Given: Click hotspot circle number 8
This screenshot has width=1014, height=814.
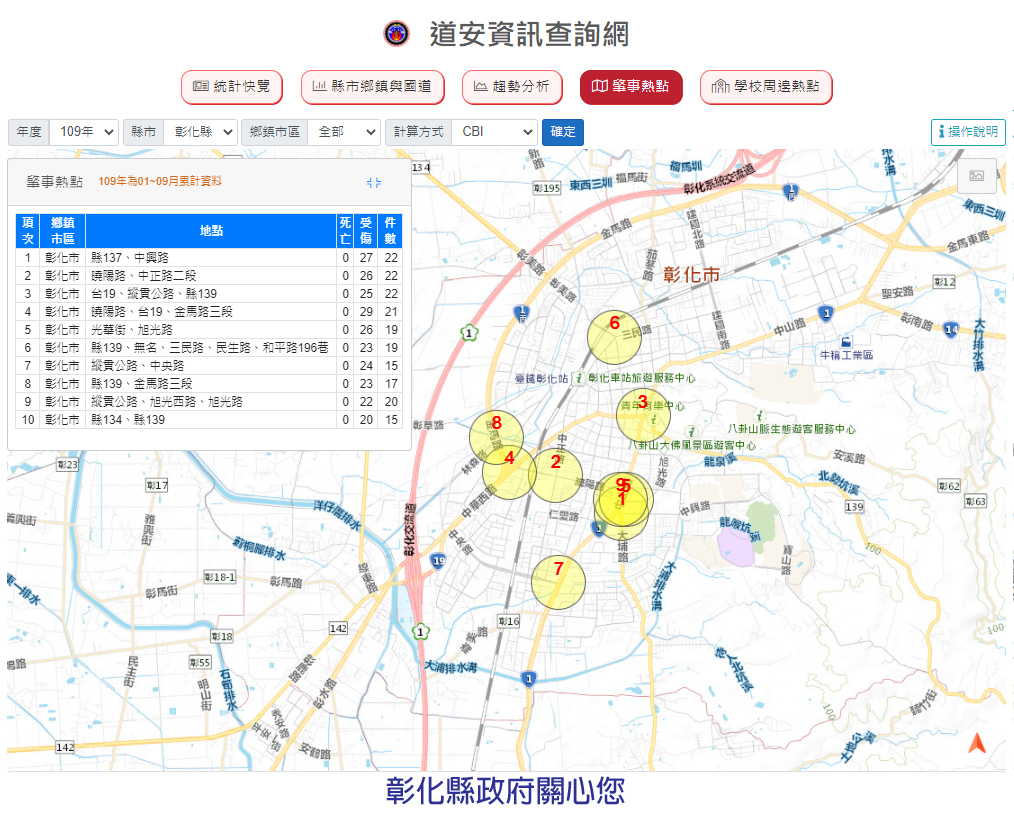Looking at the screenshot, I should coord(496,436).
